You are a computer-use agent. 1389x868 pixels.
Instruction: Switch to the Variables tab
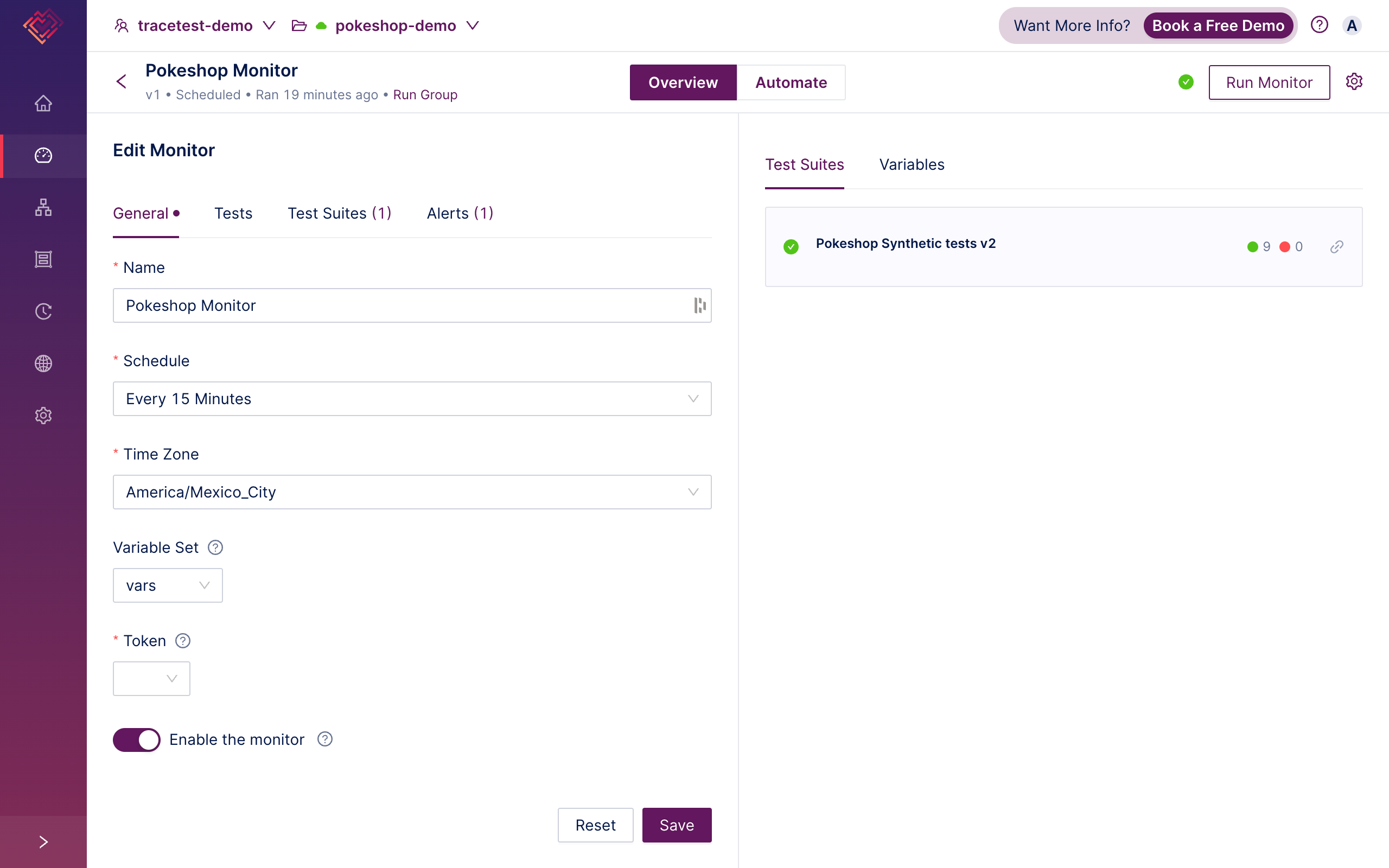click(912, 165)
